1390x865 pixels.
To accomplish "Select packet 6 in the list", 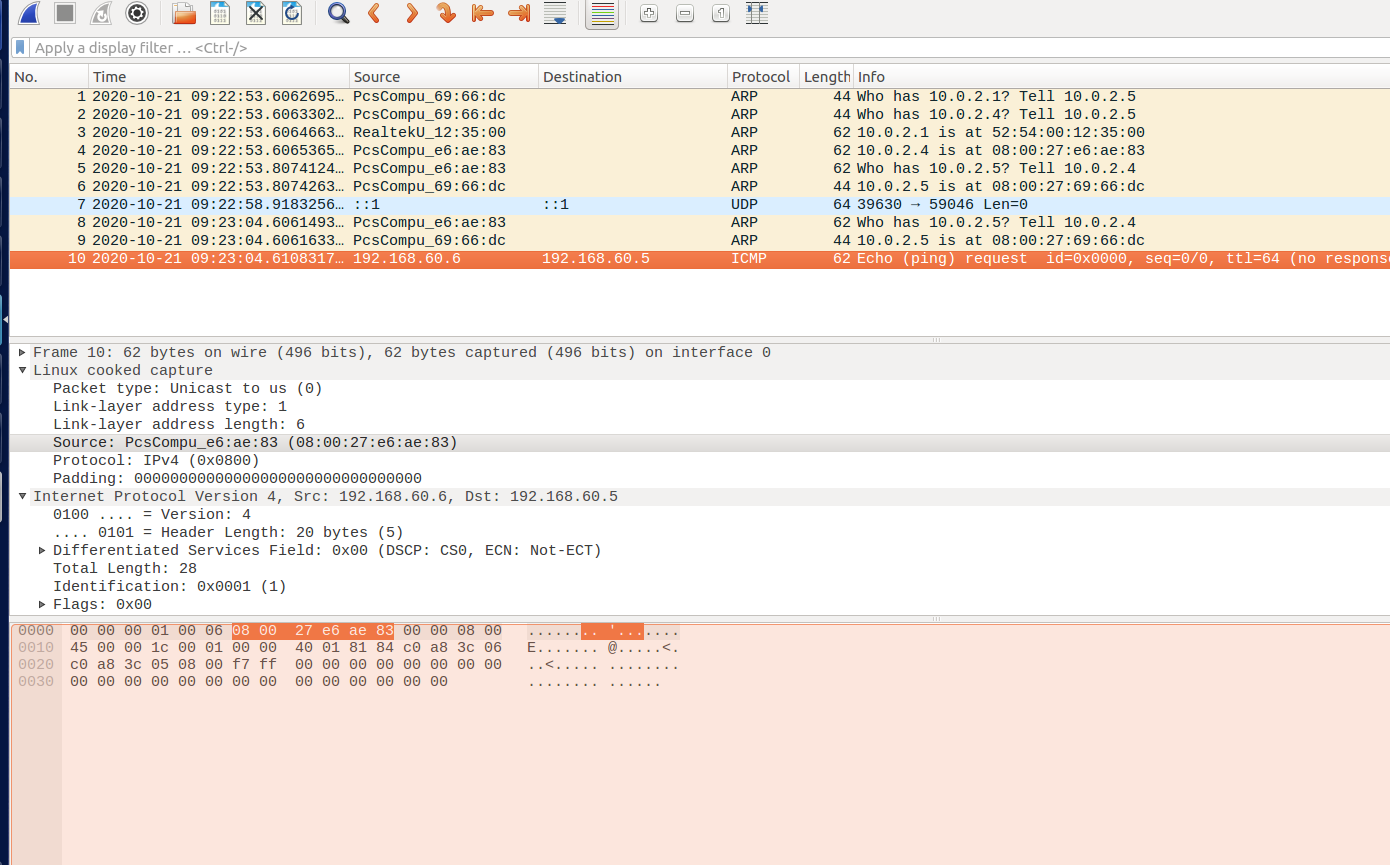I will [x=700, y=187].
